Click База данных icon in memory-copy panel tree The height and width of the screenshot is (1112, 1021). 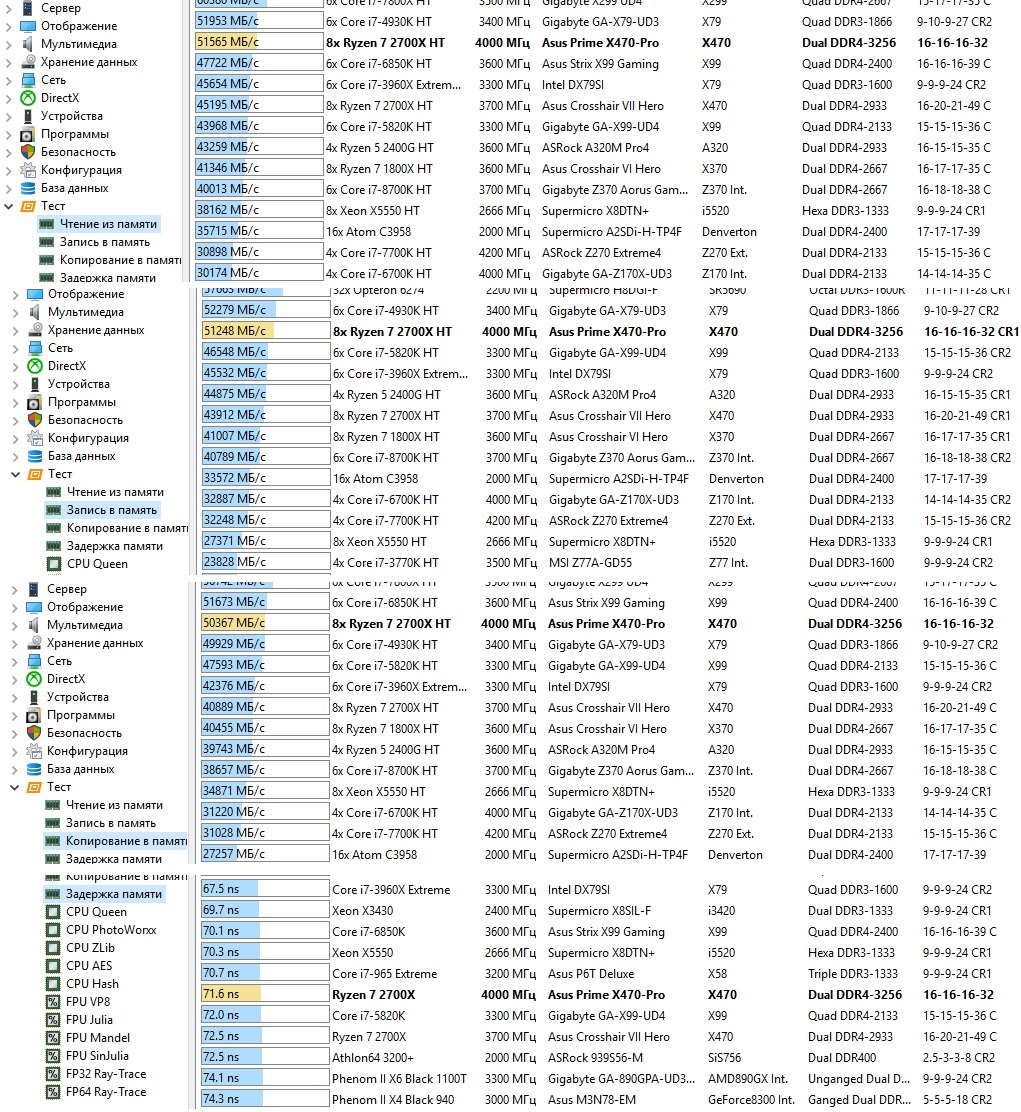tap(34, 769)
